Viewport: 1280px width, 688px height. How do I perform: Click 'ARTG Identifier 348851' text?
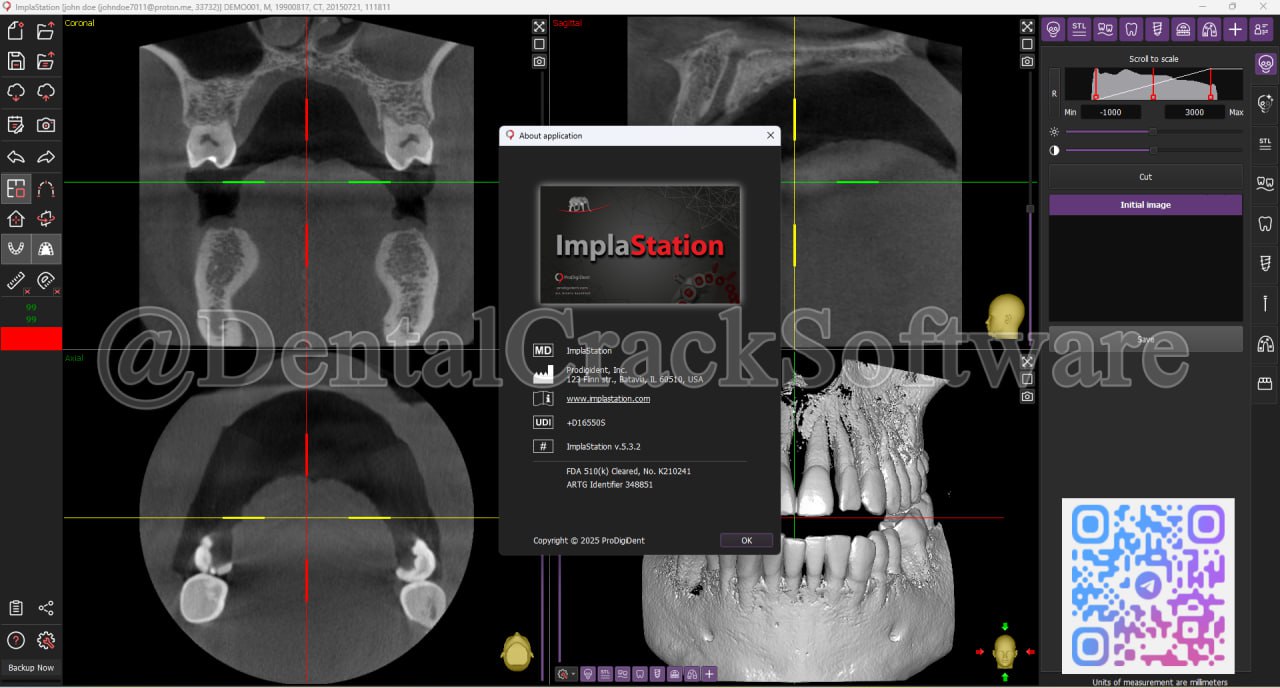pos(609,485)
